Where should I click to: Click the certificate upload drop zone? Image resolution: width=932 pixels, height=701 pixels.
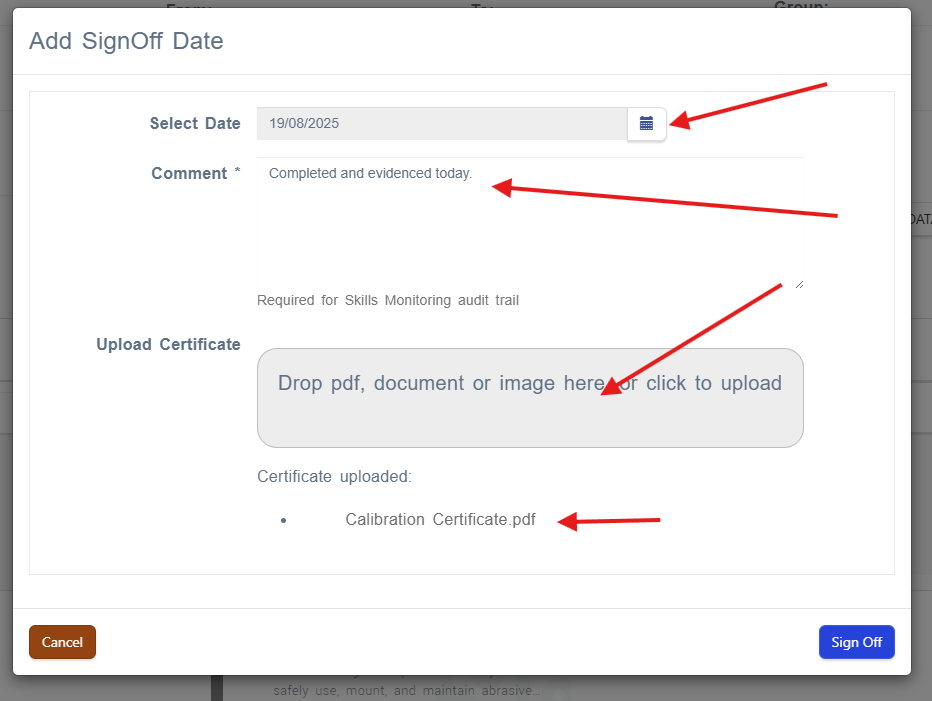[x=530, y=398]
